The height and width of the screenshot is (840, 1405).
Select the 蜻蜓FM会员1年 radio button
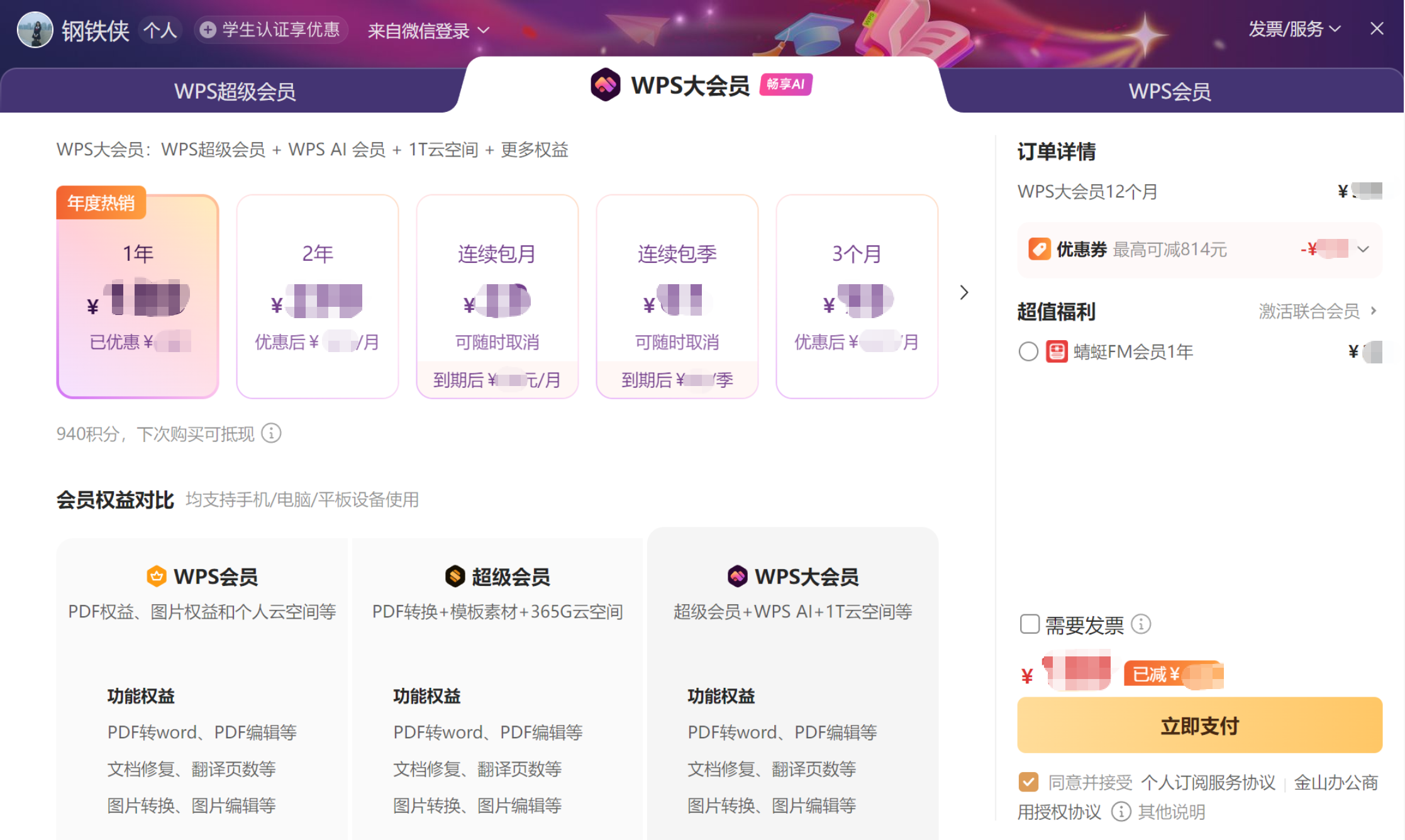coord(1028,351)
